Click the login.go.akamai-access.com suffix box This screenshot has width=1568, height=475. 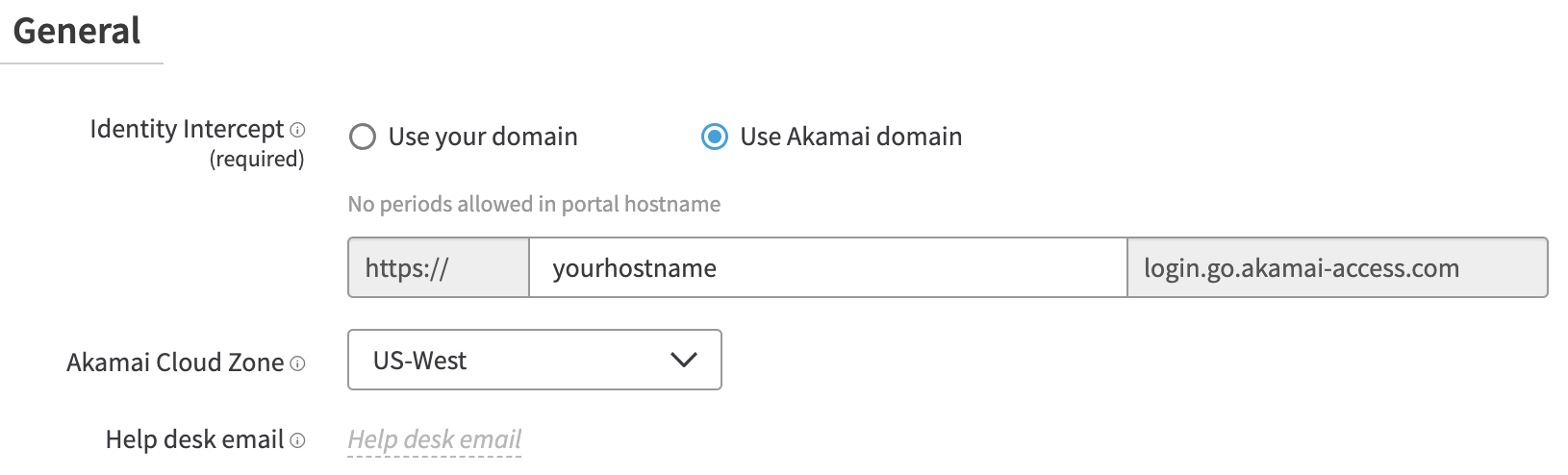click(x=1335, y=267)
